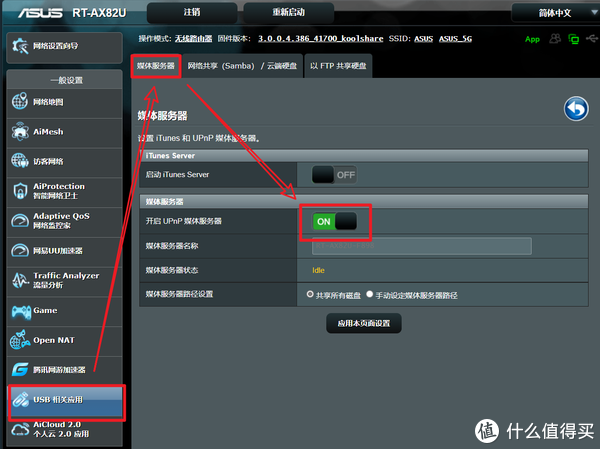The image size is (600, 449).
Task: Toggle the iTunes Server switch
Action: (334, 175)
